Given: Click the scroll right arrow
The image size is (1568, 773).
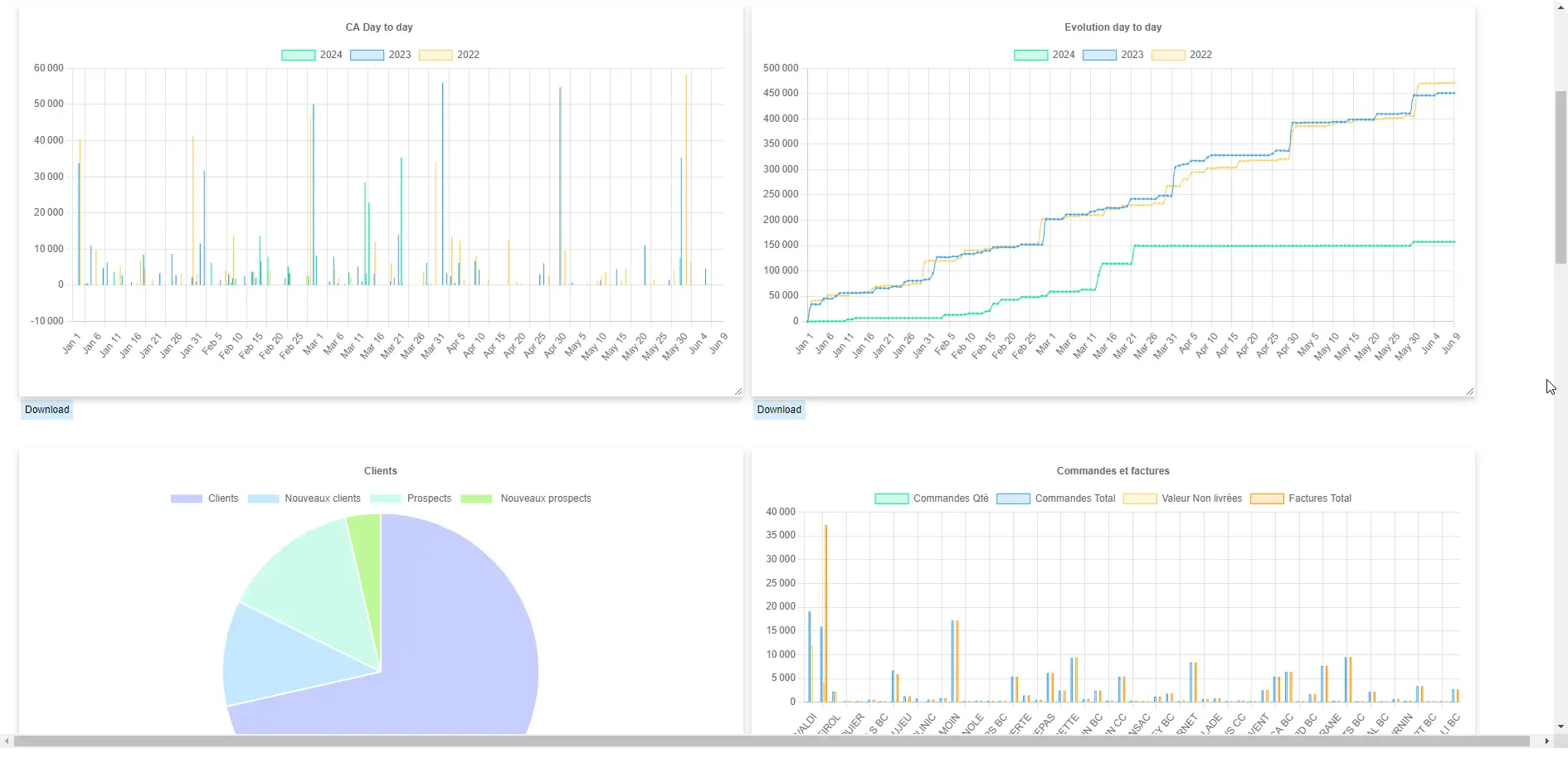Looking at the screenshot, I should [x=1546, y=741].
